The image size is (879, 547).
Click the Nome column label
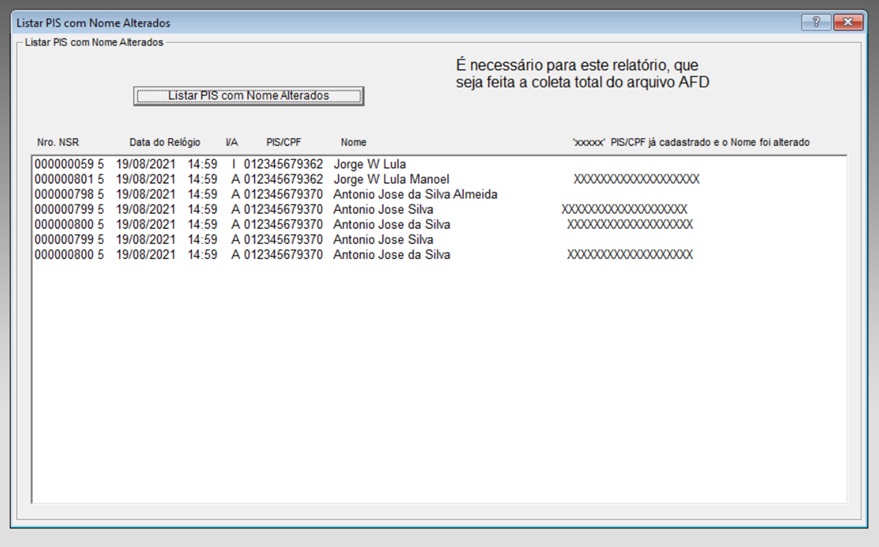point(354,142)
